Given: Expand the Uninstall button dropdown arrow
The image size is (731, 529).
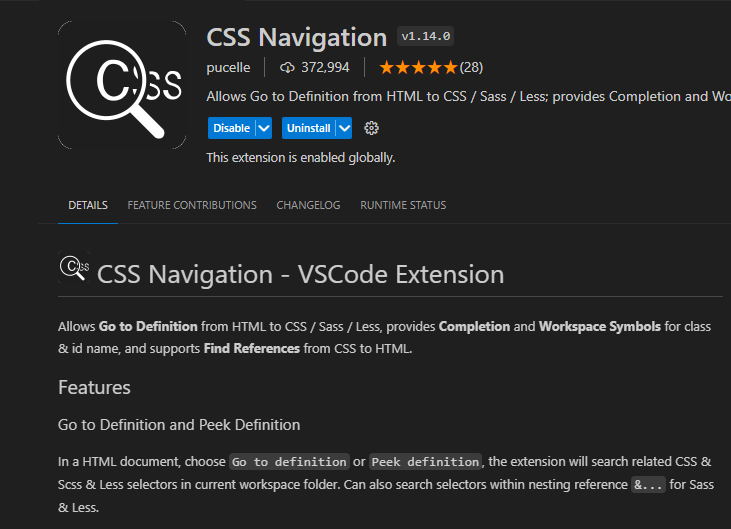Looking at the screenshot, I should point(344,128).
